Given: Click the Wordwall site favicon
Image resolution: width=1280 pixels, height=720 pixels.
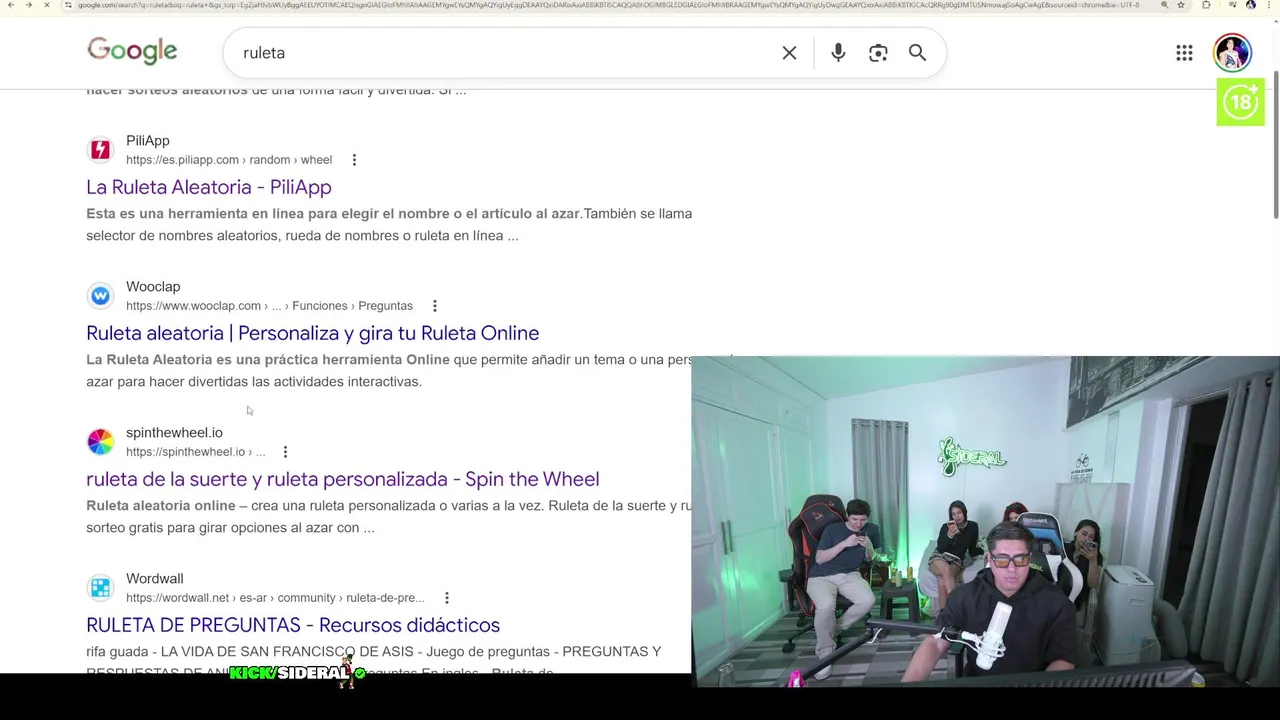Looking at the screenshot, I should click(100, 588).
